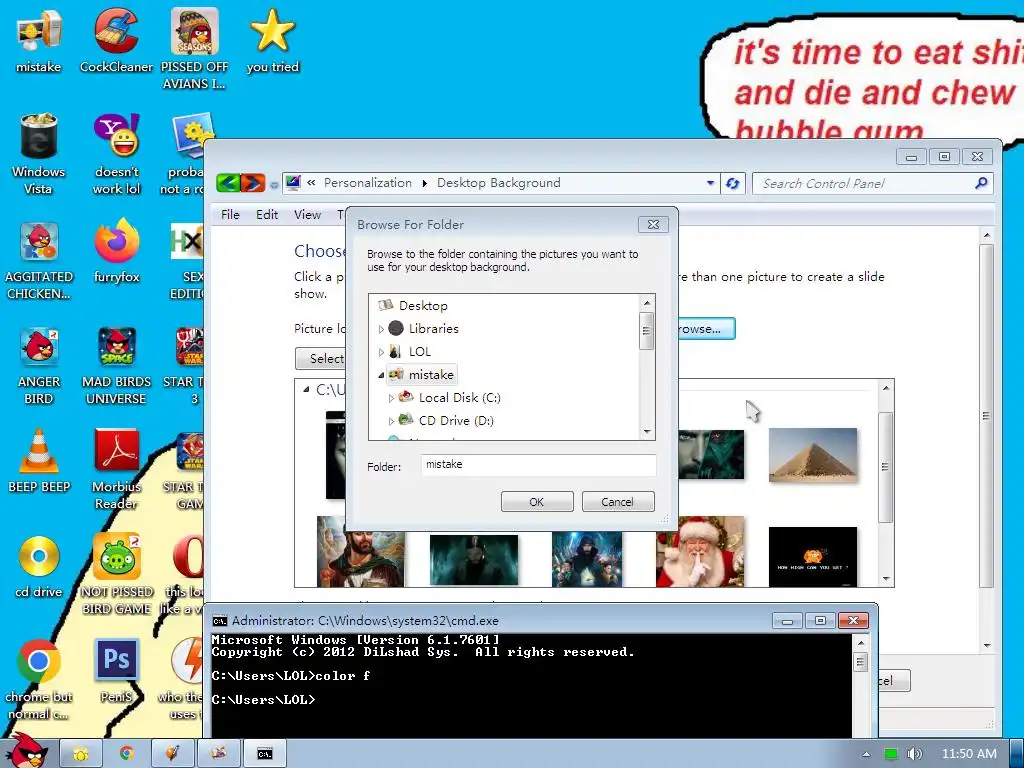Click the cmd window scrollbar thumb
1024x768 pixels.
[860, 662]
